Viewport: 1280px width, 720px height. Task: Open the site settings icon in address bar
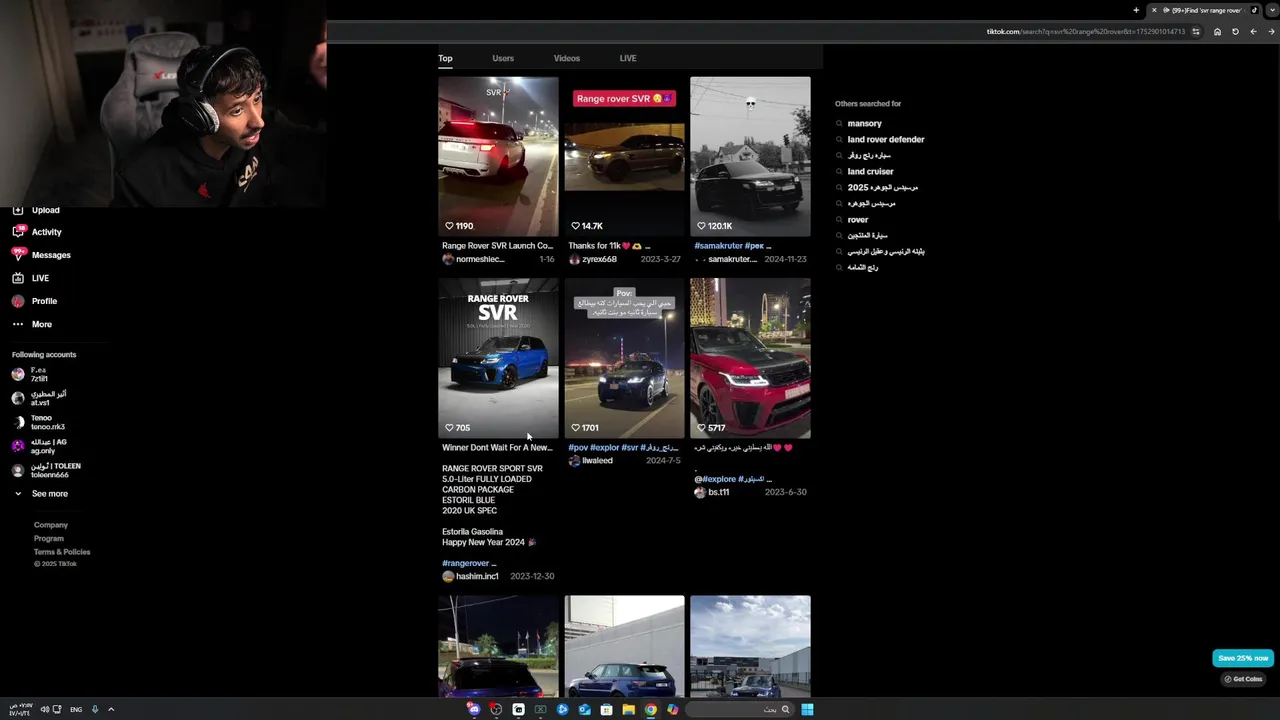1196,32
